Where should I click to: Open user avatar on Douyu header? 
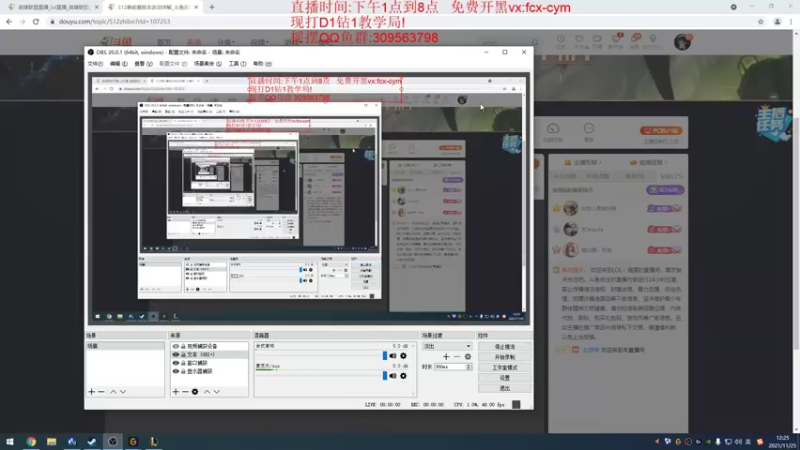click(x=682, y=42)
